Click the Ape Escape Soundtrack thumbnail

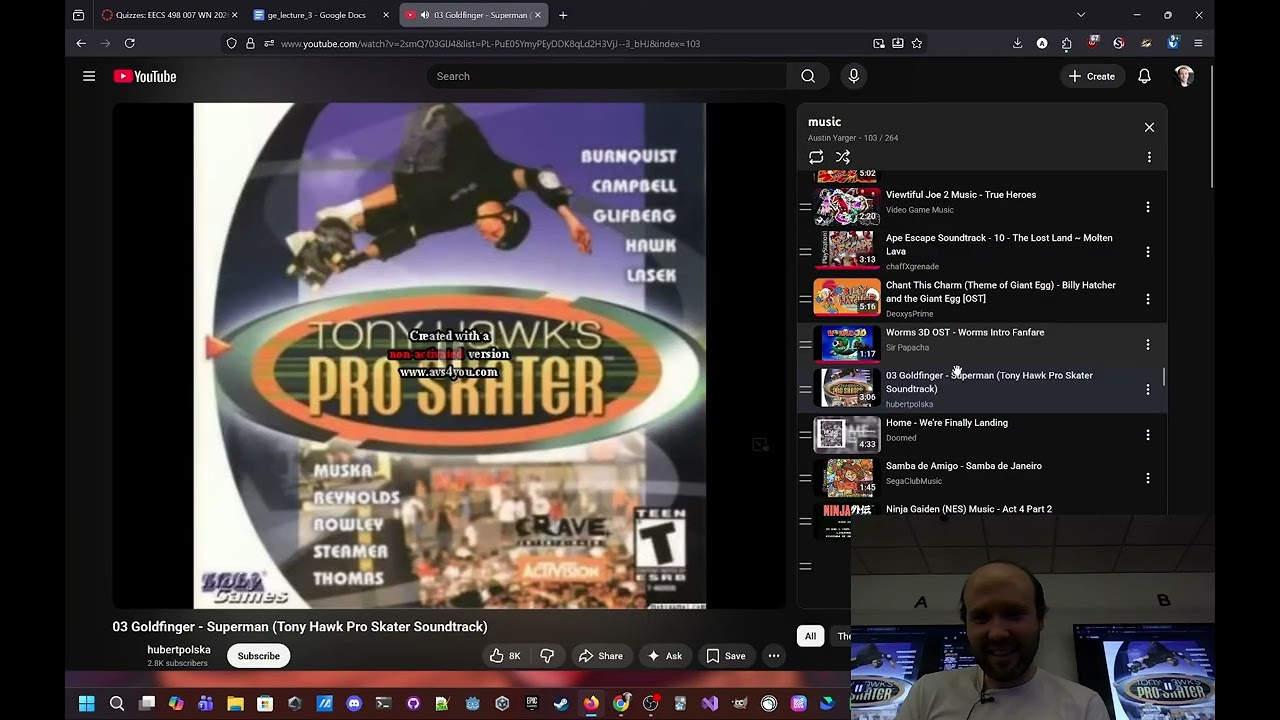coord(847,249)
